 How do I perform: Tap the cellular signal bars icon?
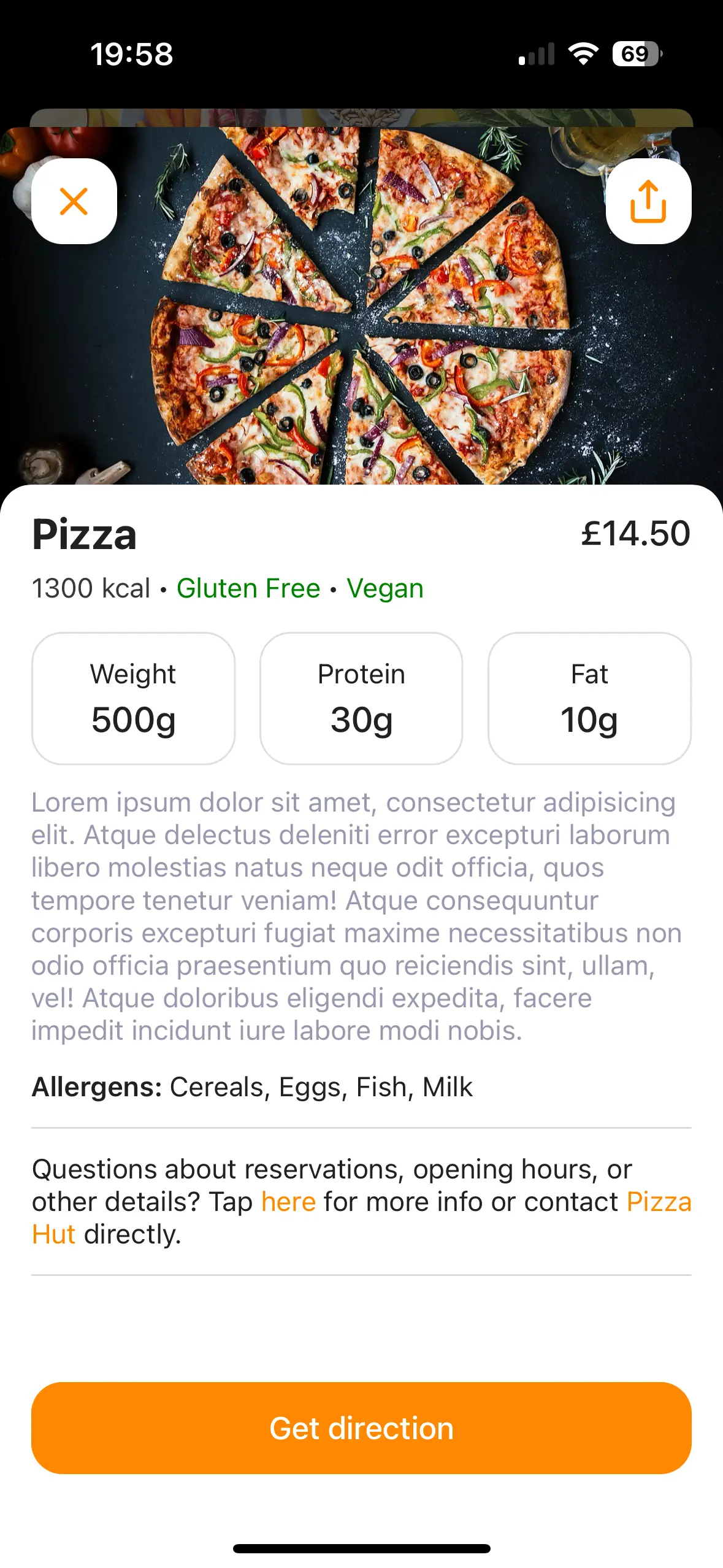coord(537,54)
